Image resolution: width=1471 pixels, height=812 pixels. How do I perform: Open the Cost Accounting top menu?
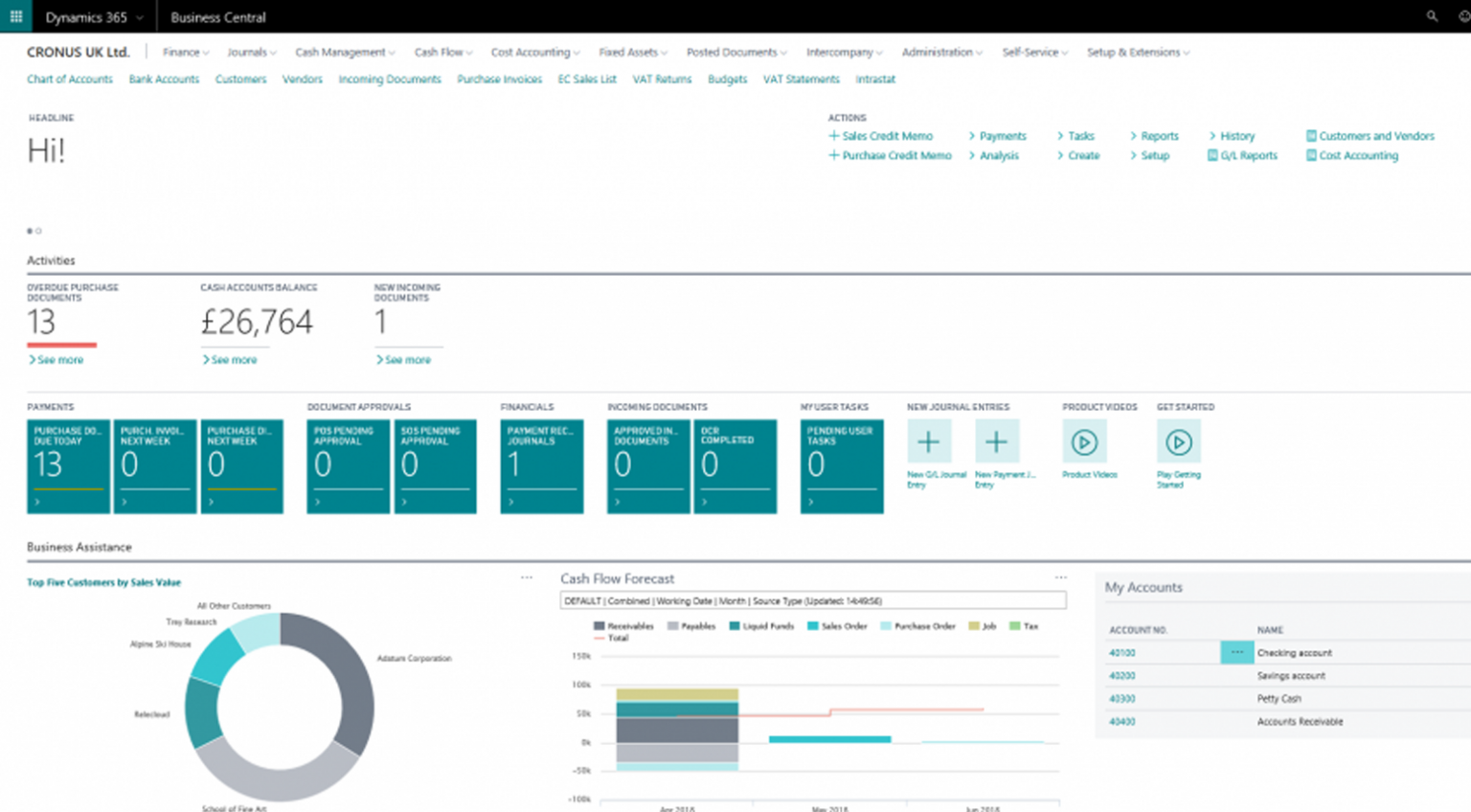pos(535,53)
